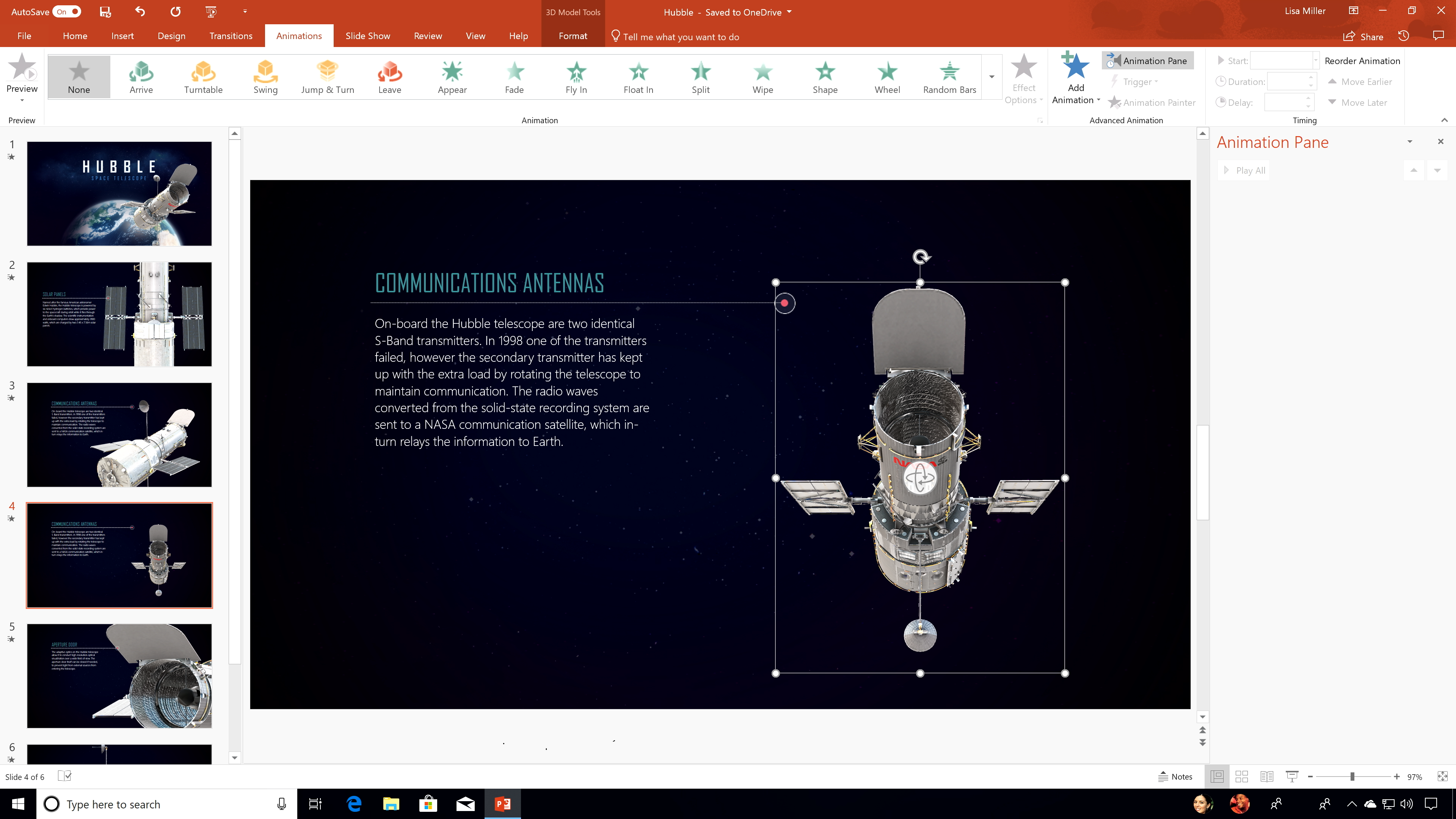
Task: Click the zoom slider handle
Action: [1352, 777]
